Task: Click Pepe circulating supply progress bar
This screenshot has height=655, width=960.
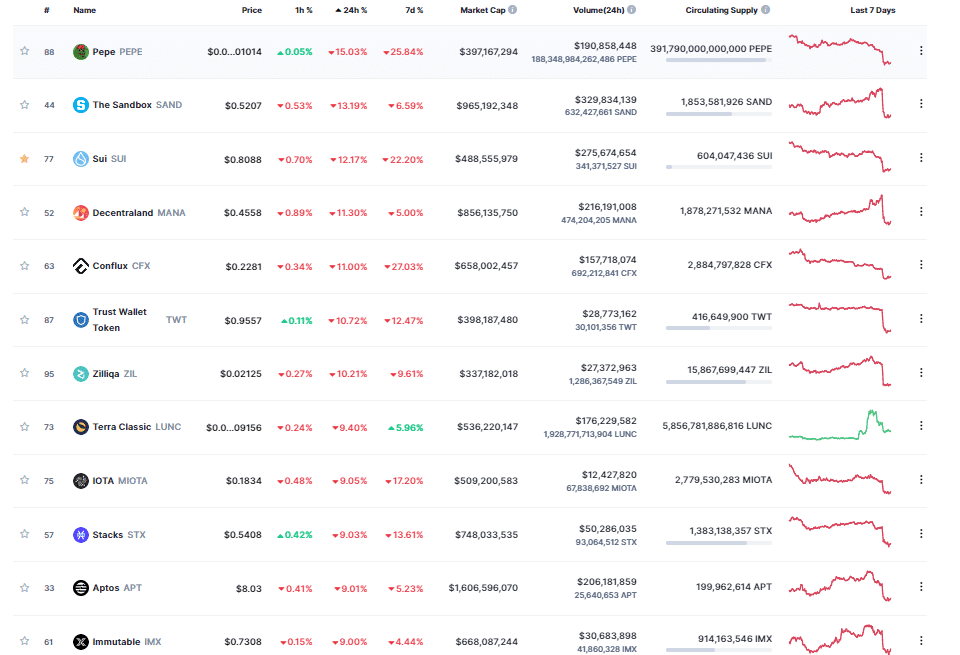Action: point(719,61)
